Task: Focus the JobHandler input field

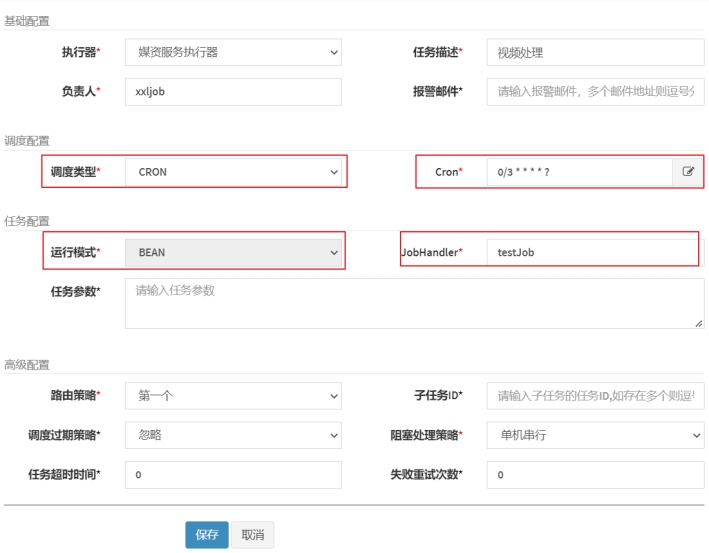Action: point(595,253)
